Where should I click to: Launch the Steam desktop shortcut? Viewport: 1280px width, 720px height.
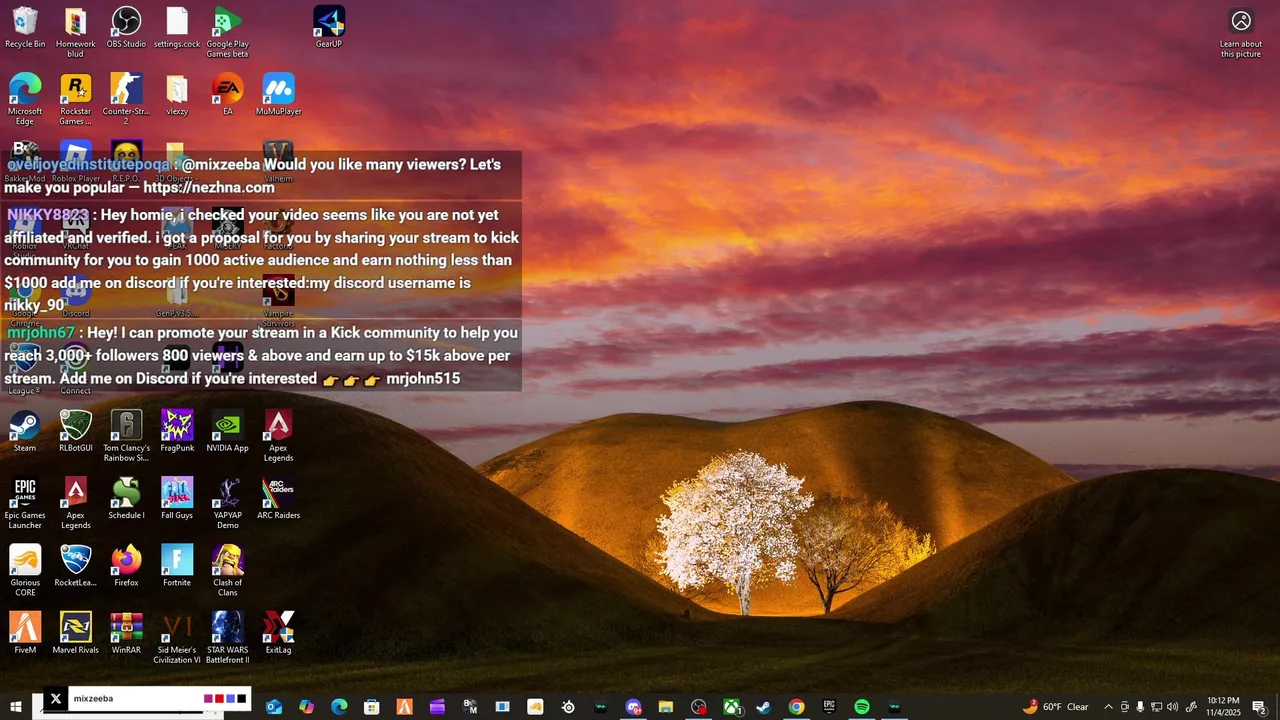(25, 430)
